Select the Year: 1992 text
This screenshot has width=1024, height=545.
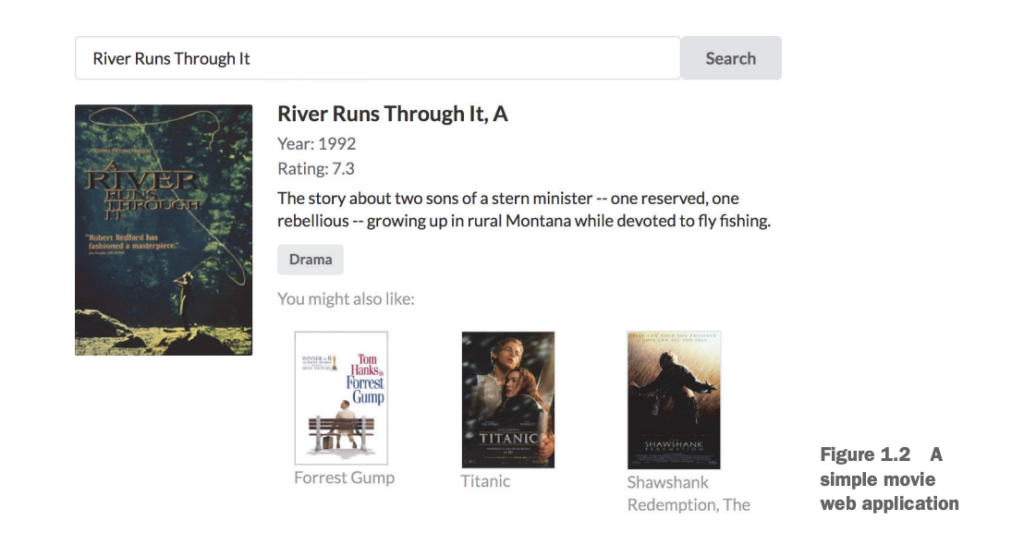(316, 143)
